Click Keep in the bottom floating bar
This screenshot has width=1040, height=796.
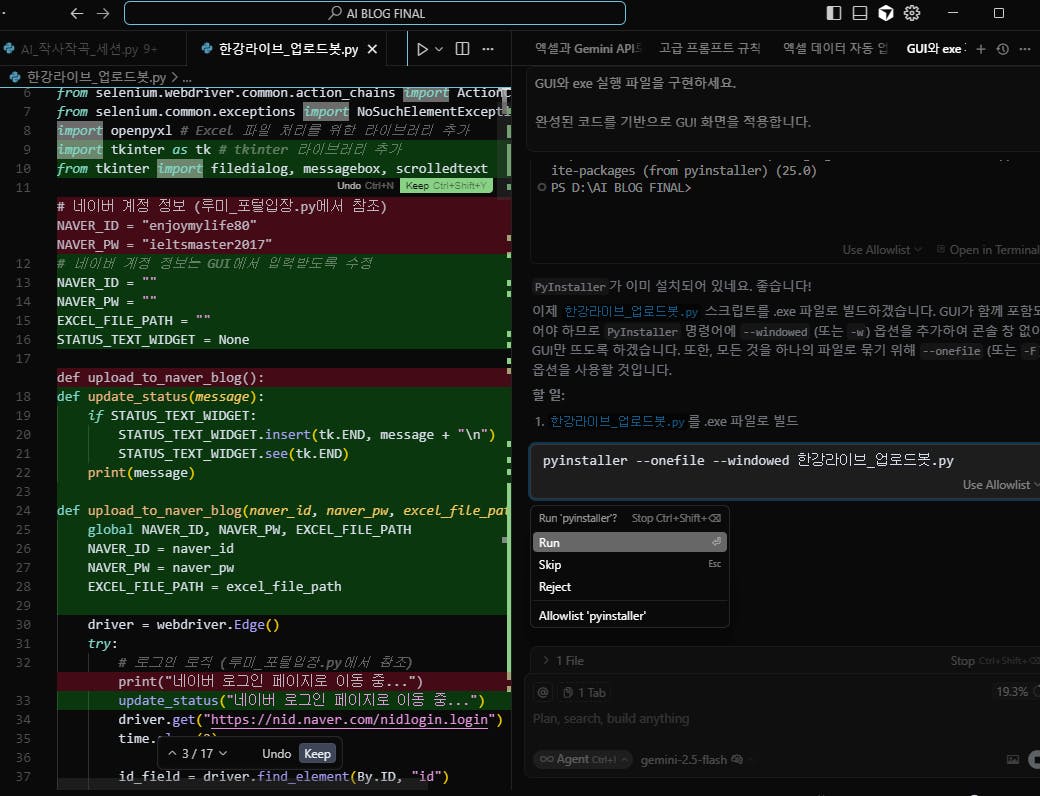318,753
